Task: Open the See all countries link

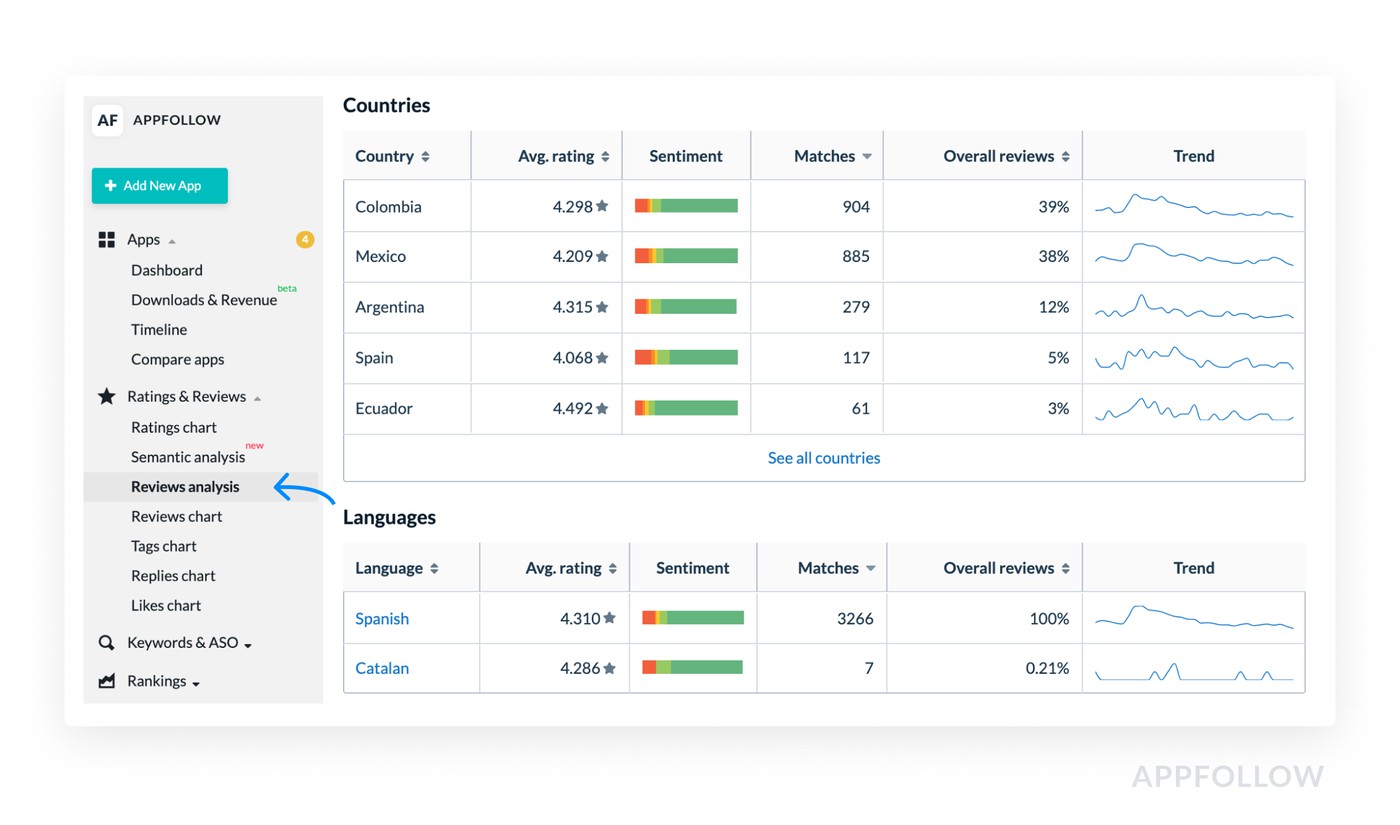Action: click(x=824, y=458)
